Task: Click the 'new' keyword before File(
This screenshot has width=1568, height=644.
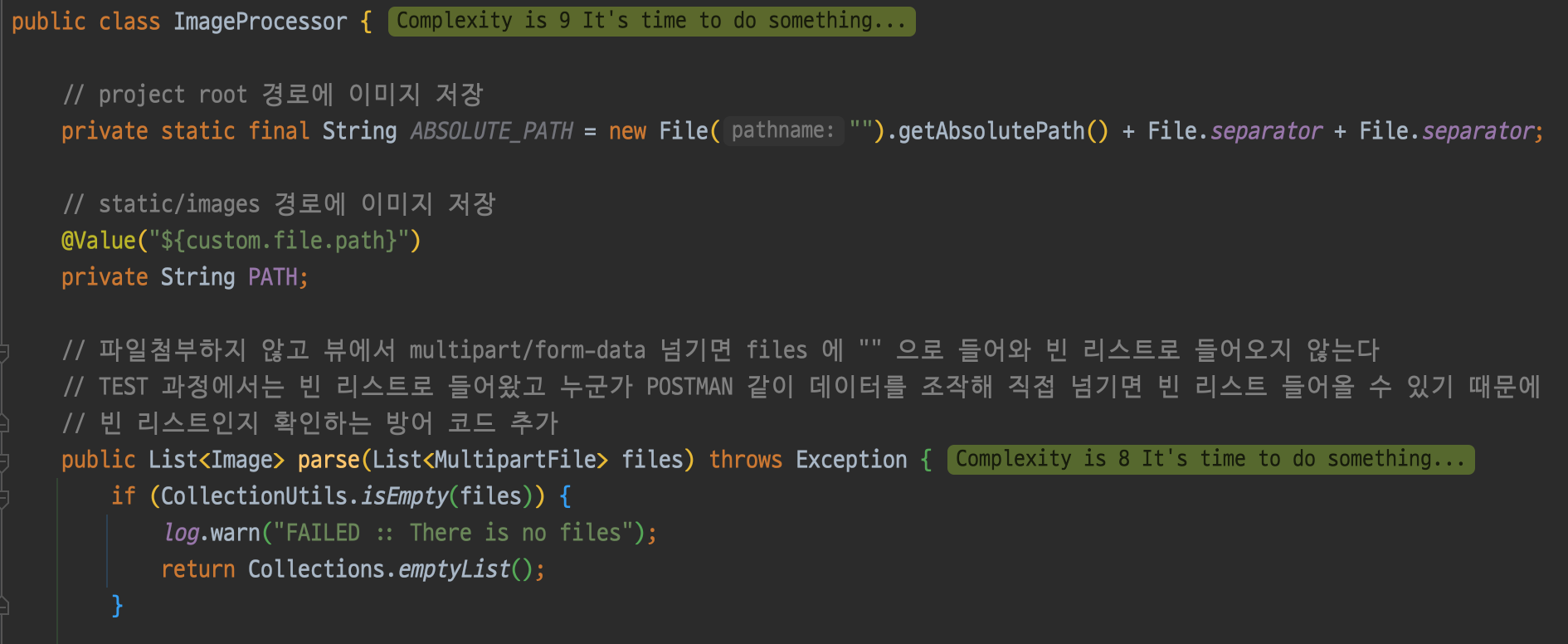Action: tap(627, 131)
